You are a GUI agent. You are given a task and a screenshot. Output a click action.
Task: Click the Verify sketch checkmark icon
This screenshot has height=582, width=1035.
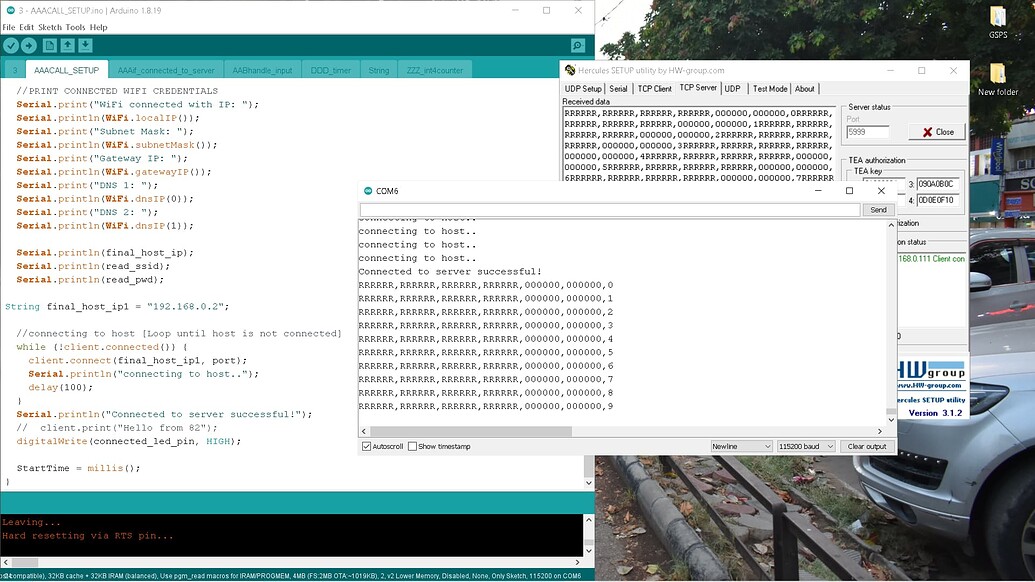(12, 45)
